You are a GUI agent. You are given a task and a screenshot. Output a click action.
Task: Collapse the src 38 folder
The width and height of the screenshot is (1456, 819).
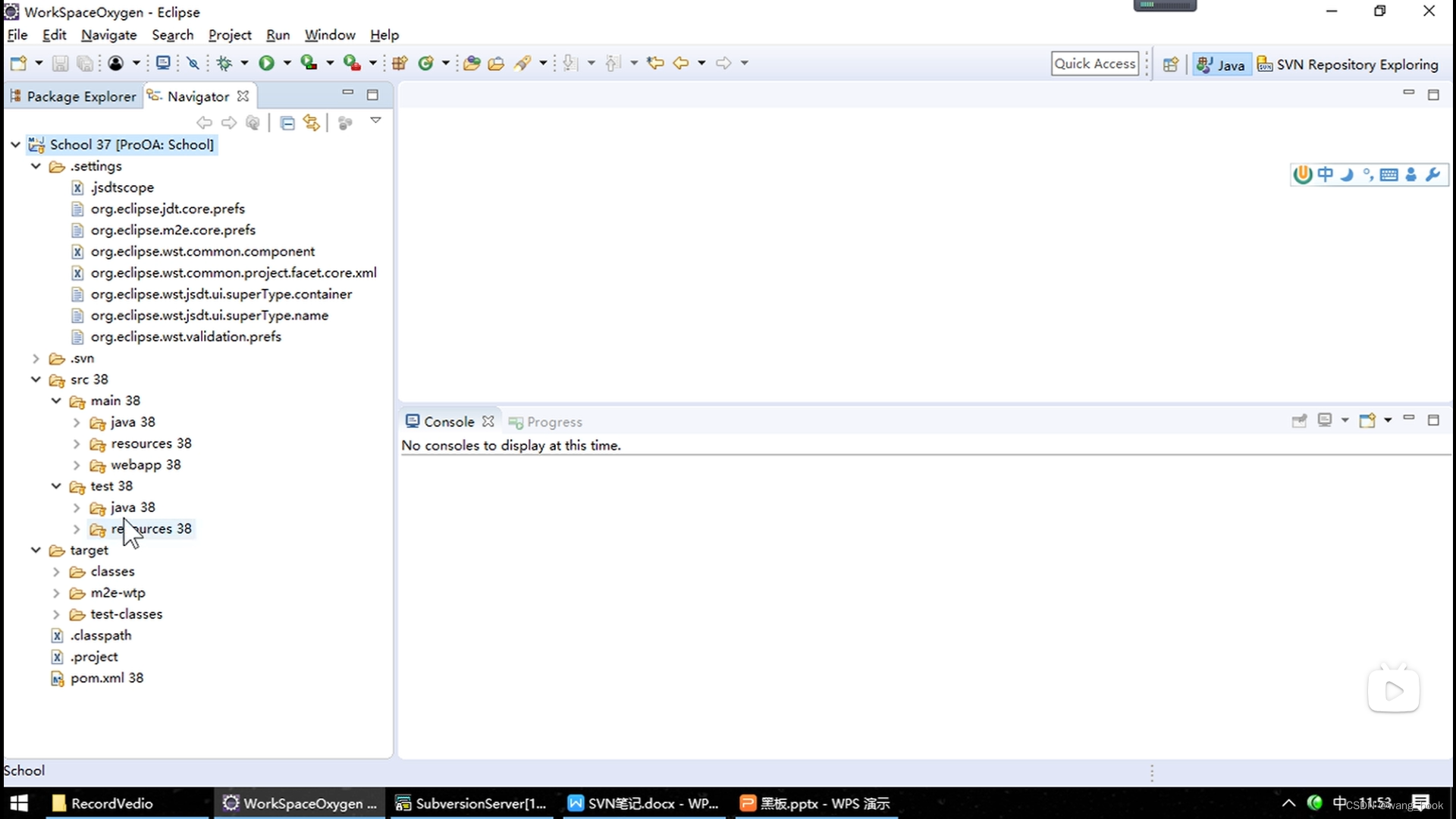coord(34,379)
